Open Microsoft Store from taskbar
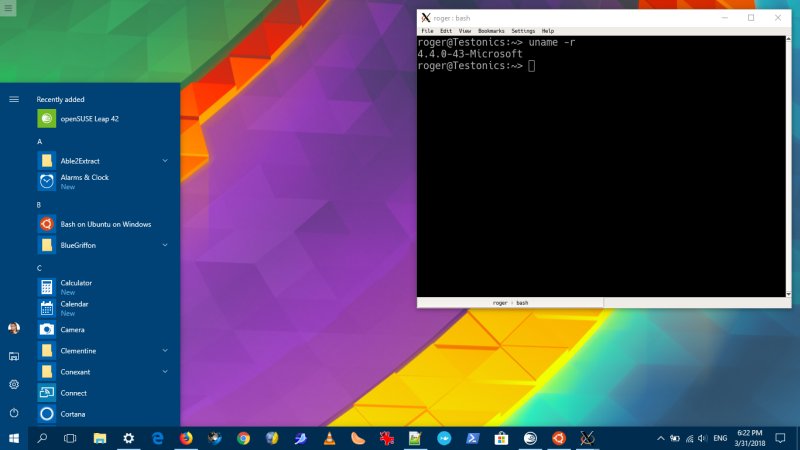 coord(501,438)
